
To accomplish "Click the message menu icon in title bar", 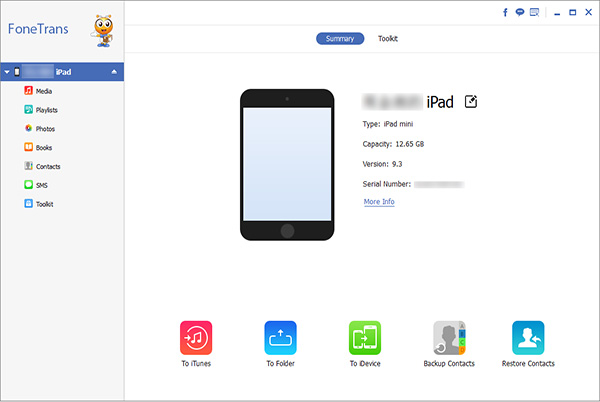I will pyautogui.click(x=534, y=13).
